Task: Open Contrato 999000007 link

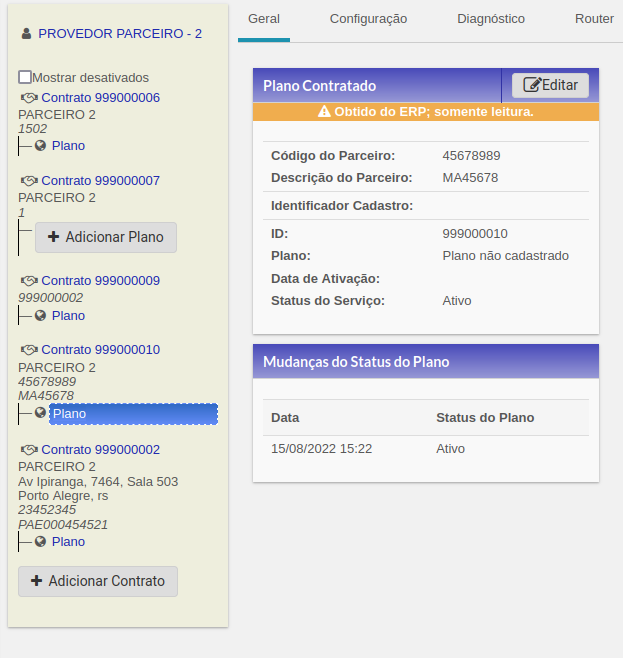Action: tap(101, 181)
